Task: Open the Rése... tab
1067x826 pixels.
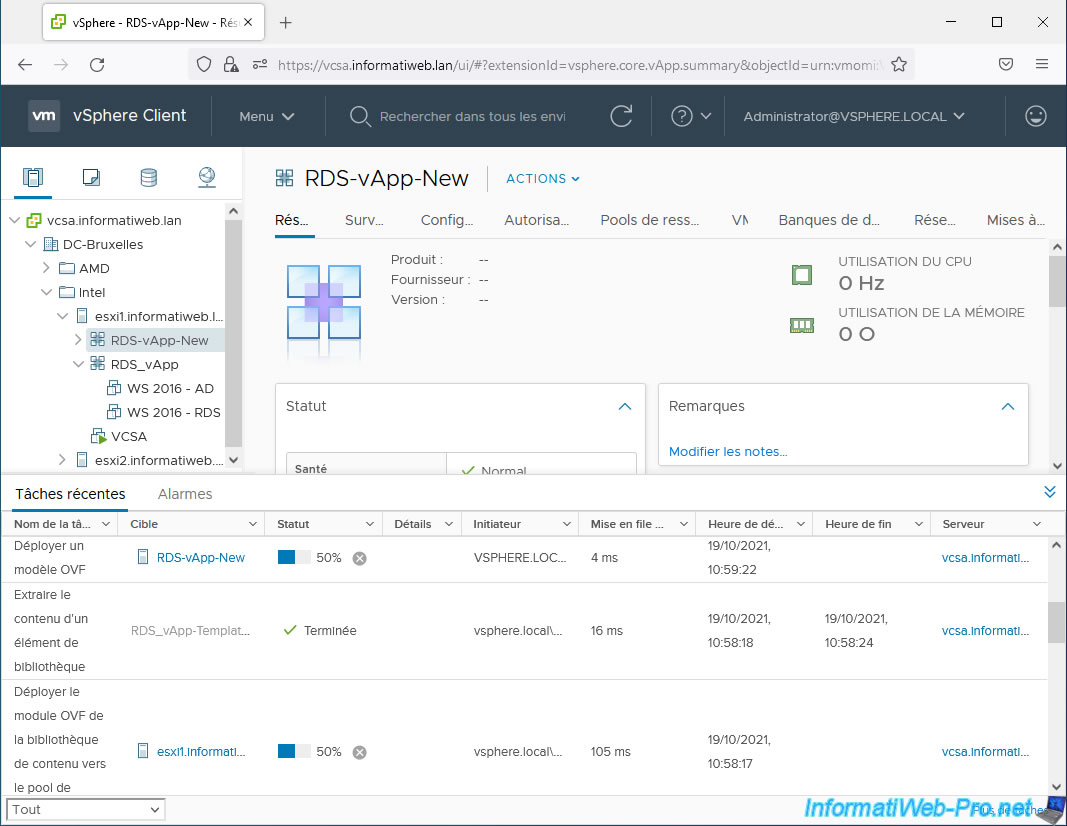Action: point(934,220)
